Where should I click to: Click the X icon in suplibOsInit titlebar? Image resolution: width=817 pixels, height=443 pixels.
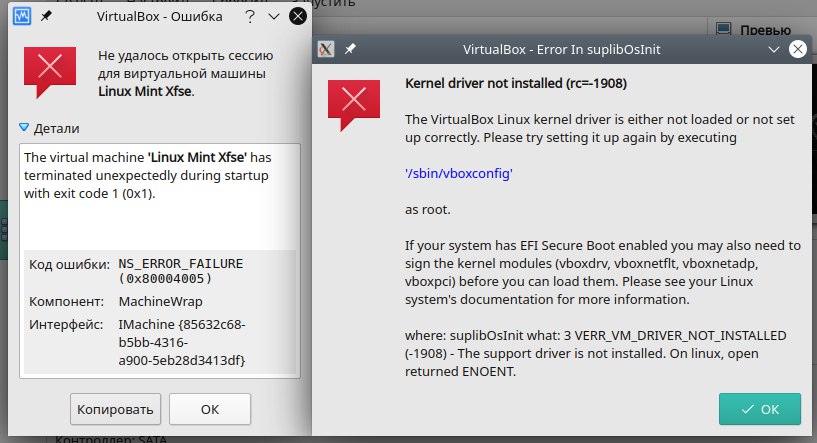pos(326,50)
